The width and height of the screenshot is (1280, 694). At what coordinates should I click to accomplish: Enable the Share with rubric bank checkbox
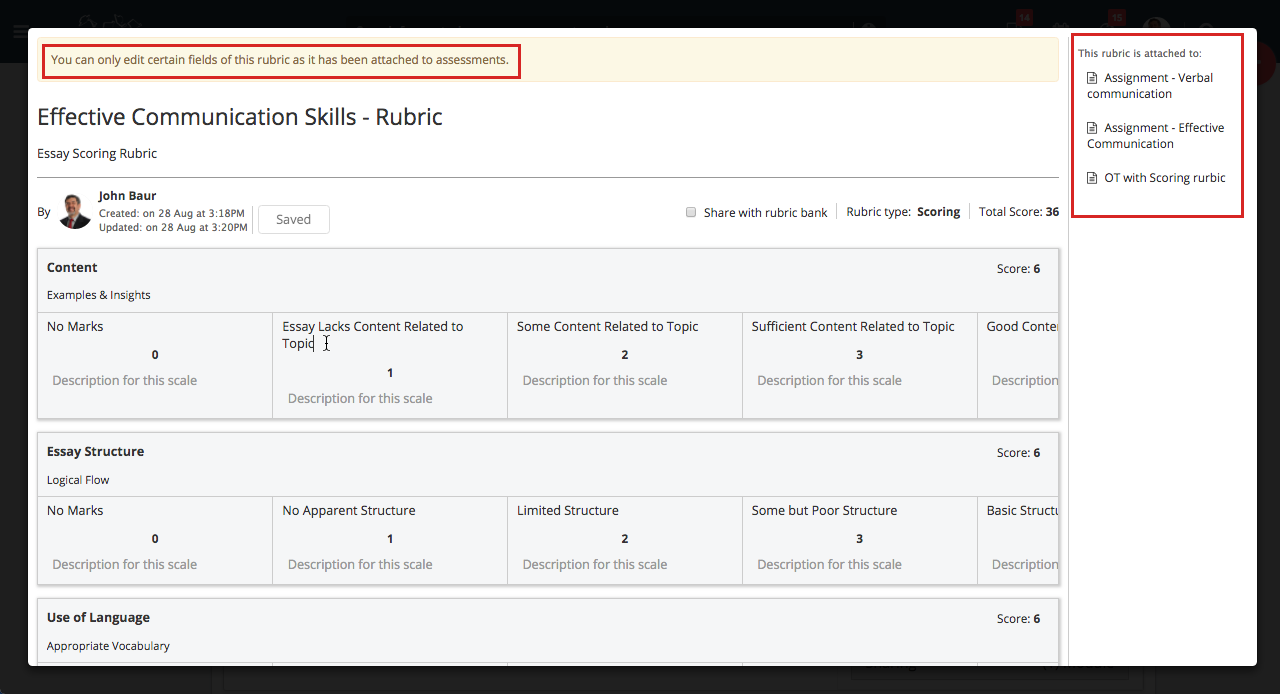tap(691, 212)
